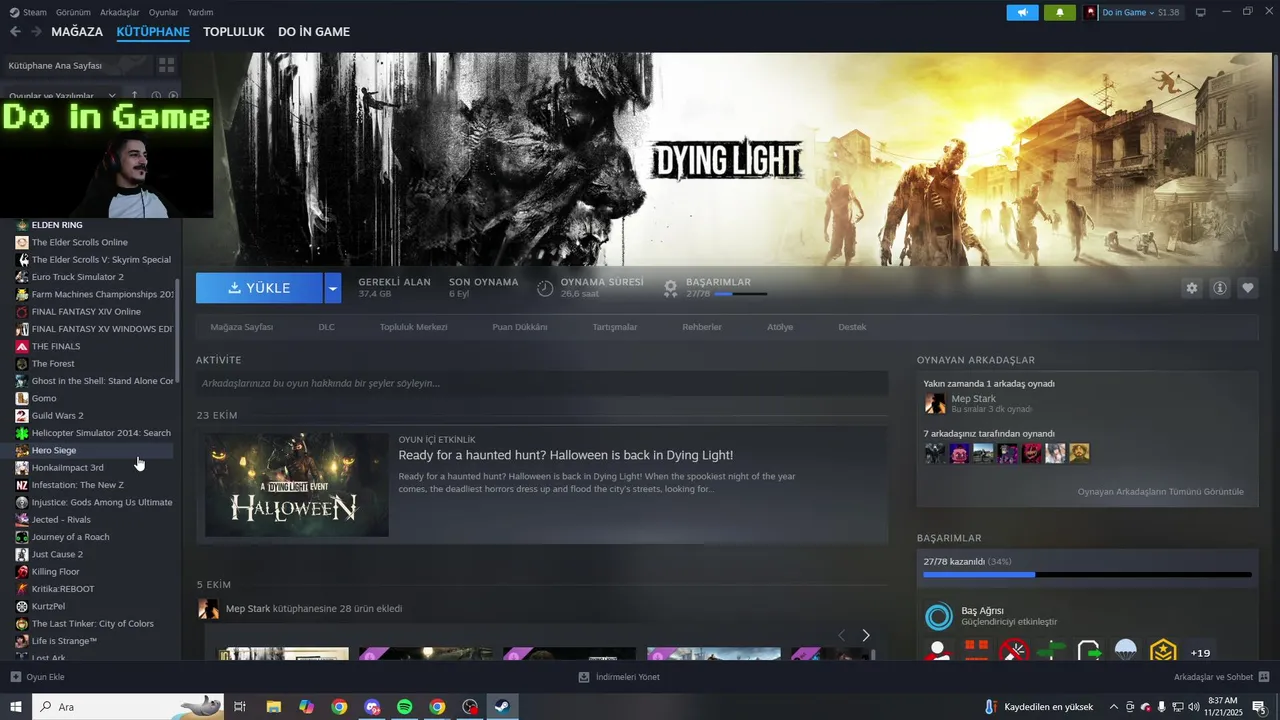
Task: Click the activity comment input field
Action: point(542,383)
